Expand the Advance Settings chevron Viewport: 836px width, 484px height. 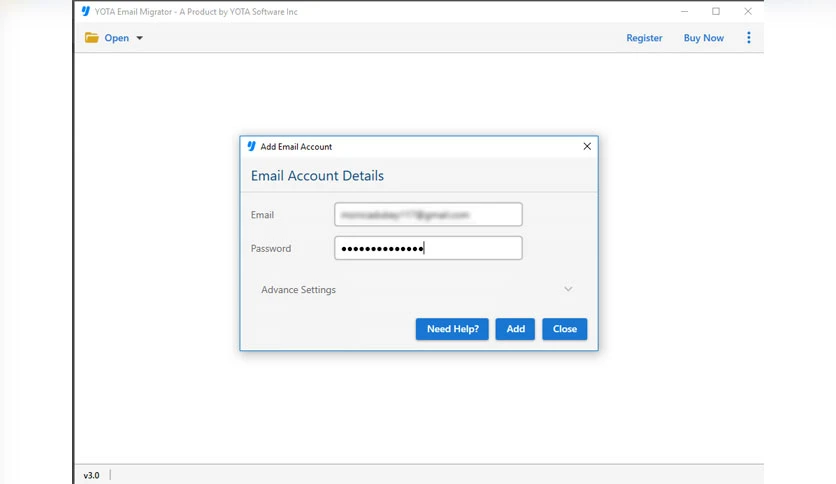coord(568,289)
